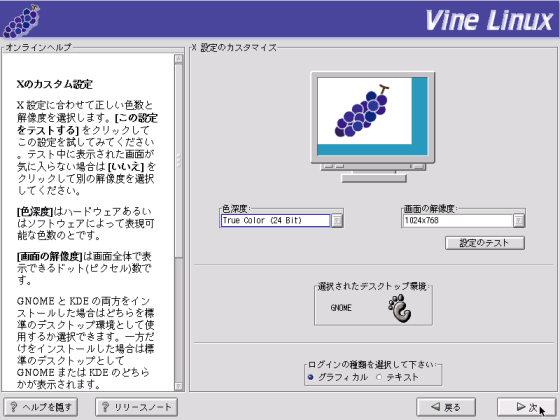Select the テキスト login radio button
The image size is (560, 420).
pos(379,377)
